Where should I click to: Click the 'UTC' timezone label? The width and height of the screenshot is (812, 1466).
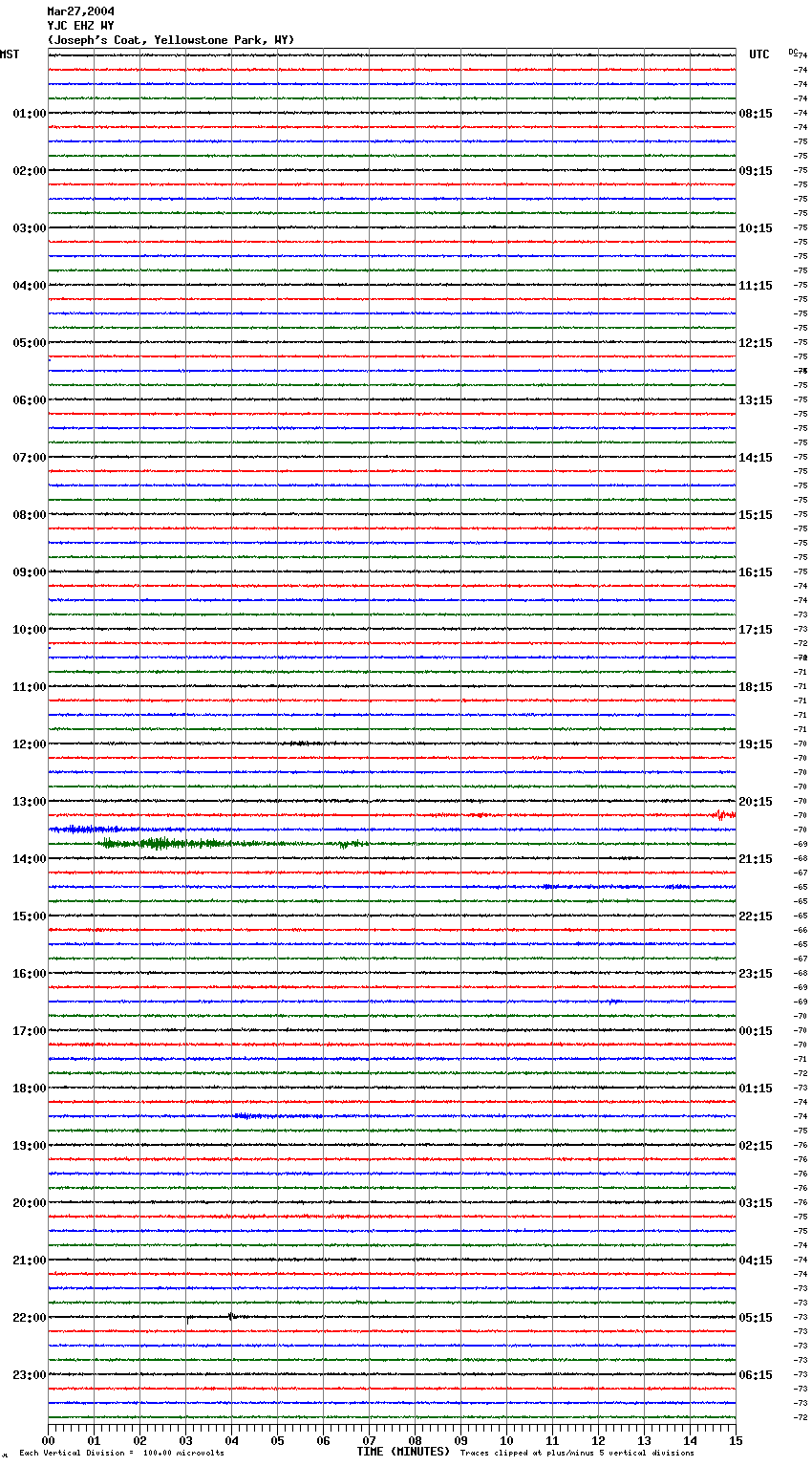tap(759, 54)
